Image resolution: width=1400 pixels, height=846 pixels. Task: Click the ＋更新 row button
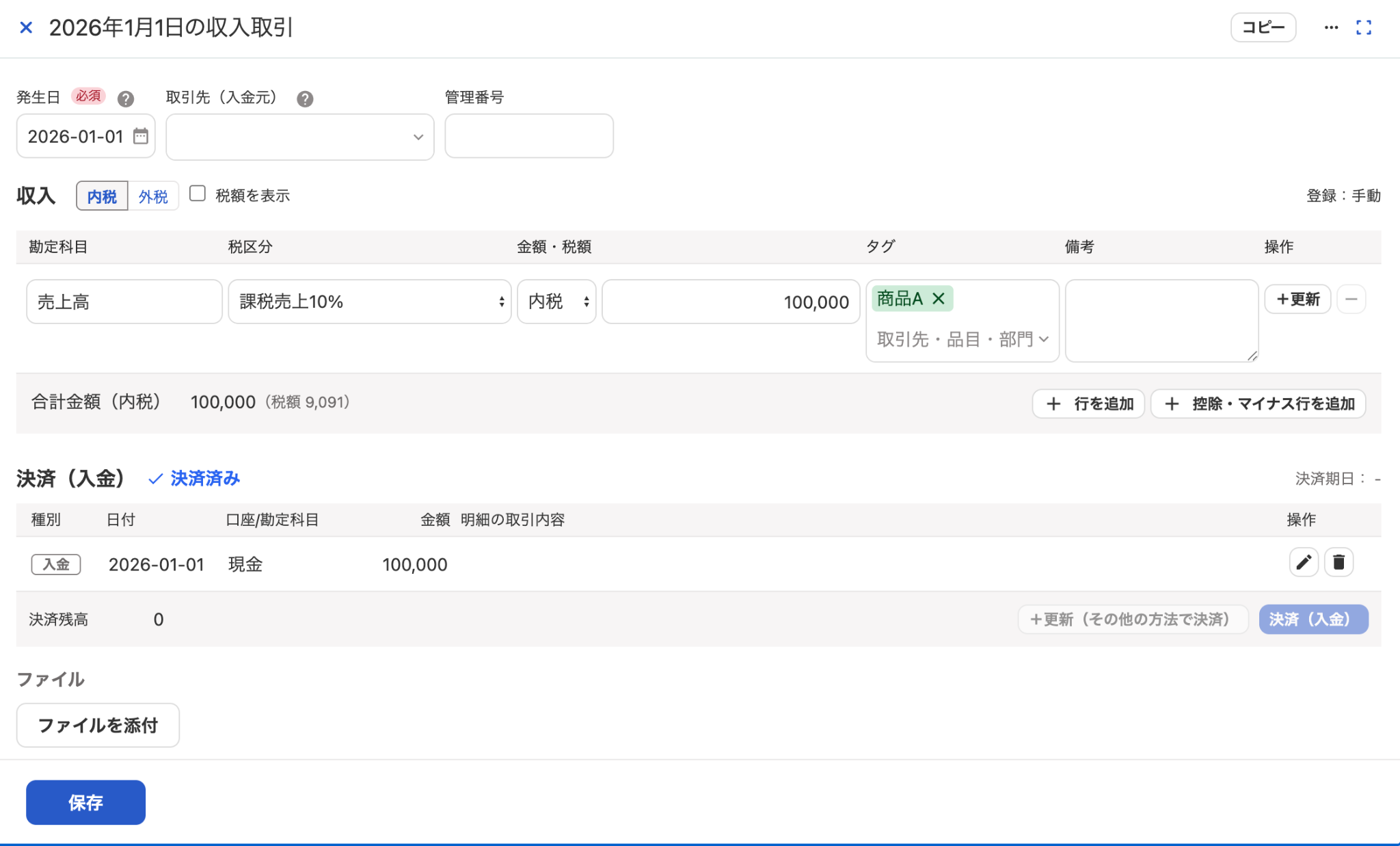1297,299
